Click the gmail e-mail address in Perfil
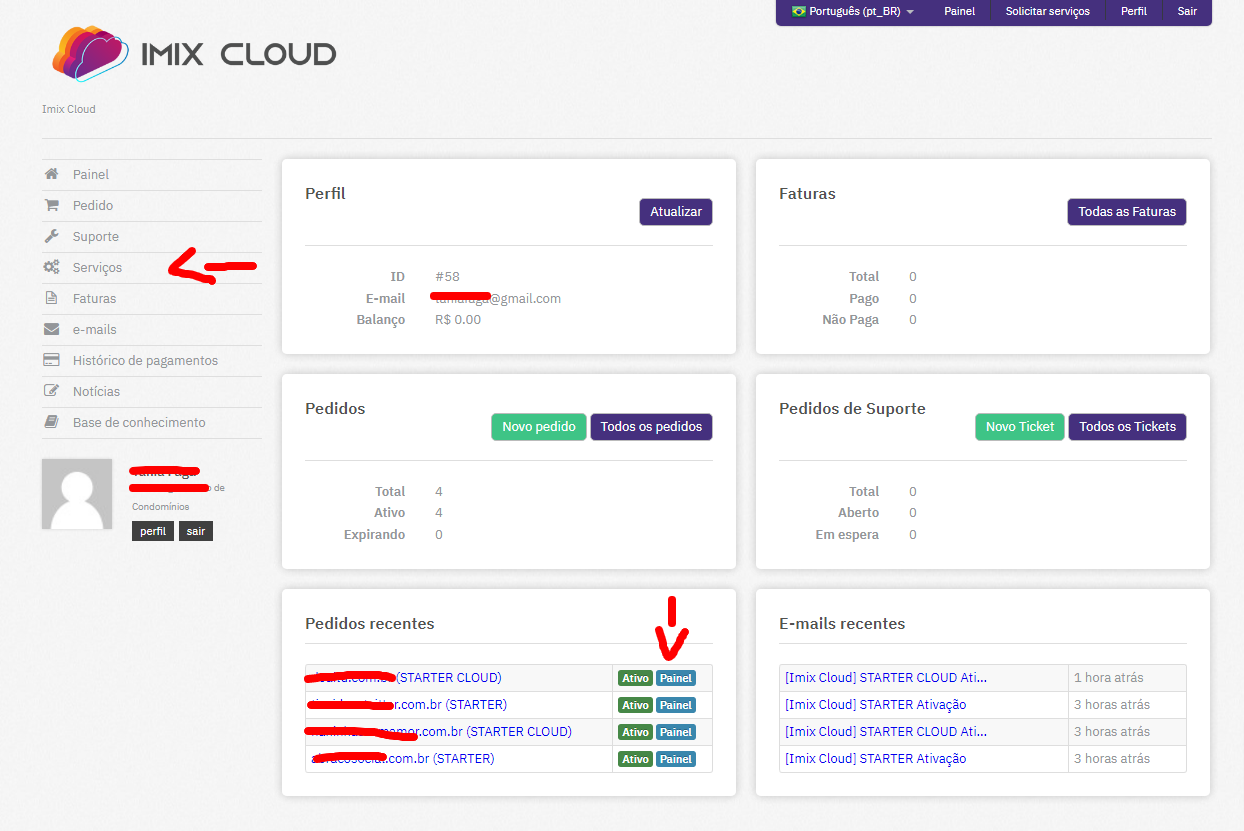 (x=498, y=298)
